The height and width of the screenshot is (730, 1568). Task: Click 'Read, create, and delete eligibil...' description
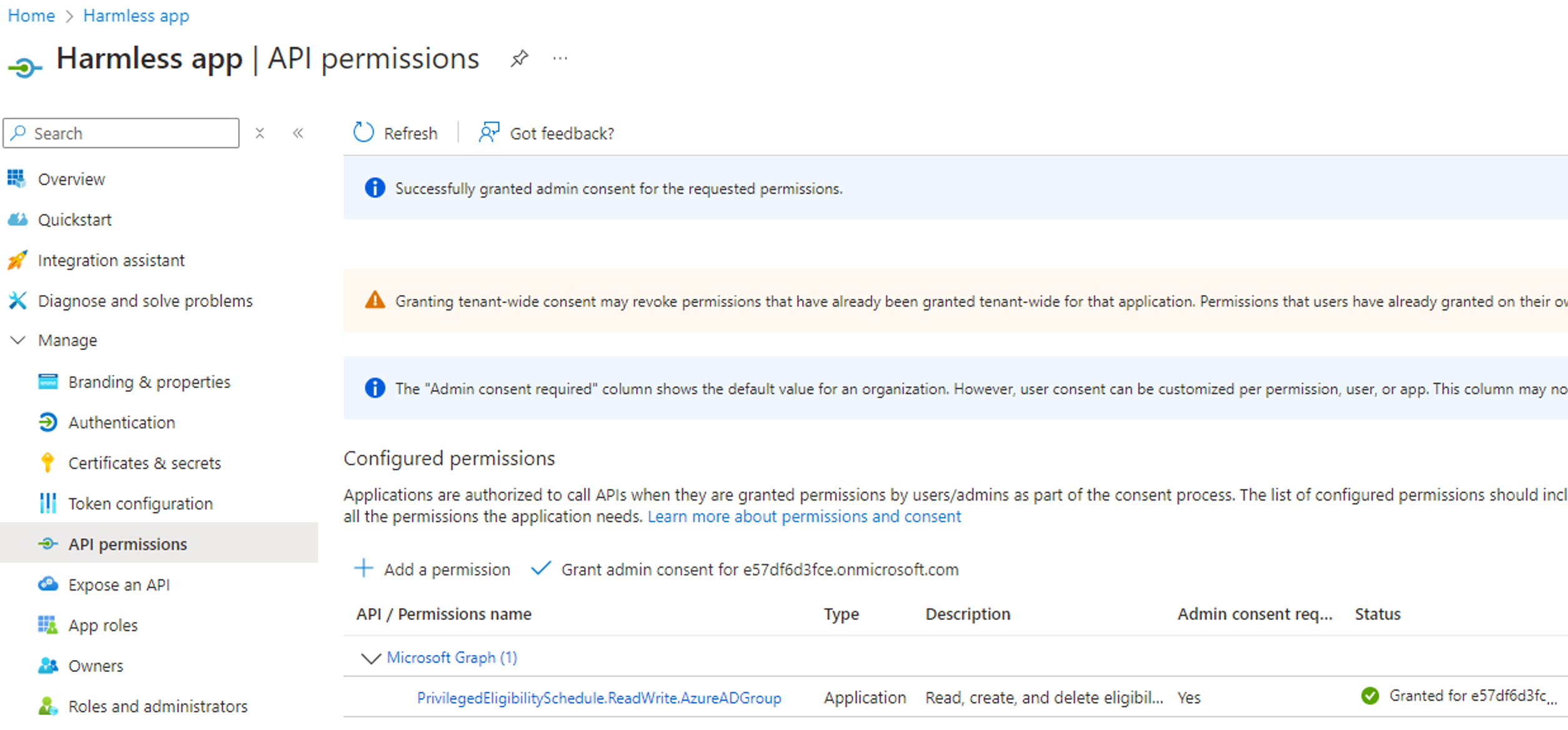click(1044, 697)
